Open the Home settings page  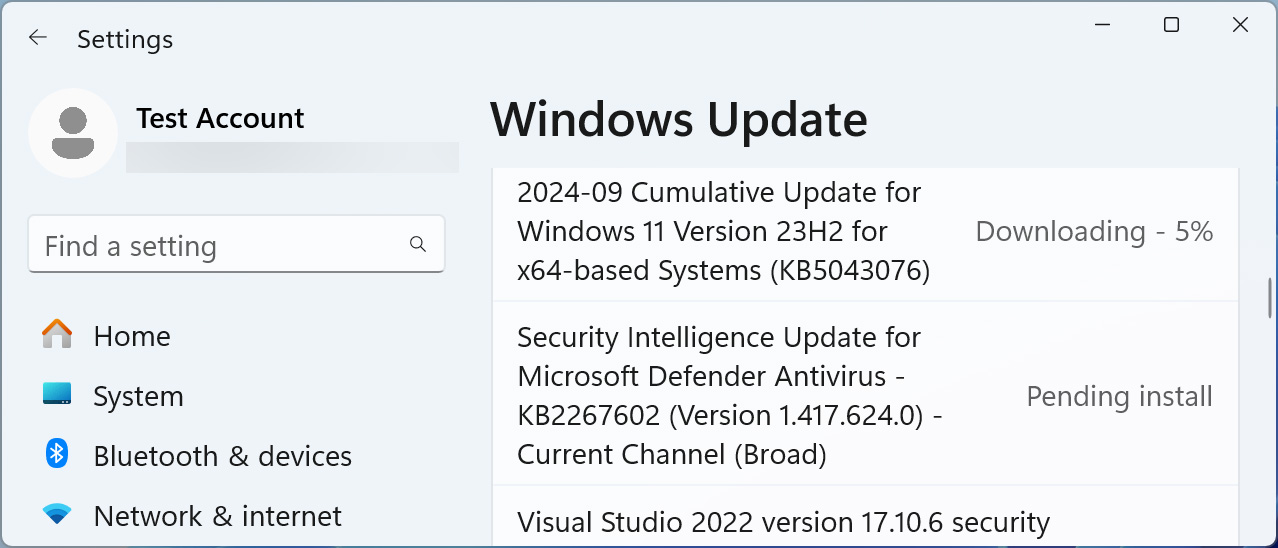coord(132,336)
